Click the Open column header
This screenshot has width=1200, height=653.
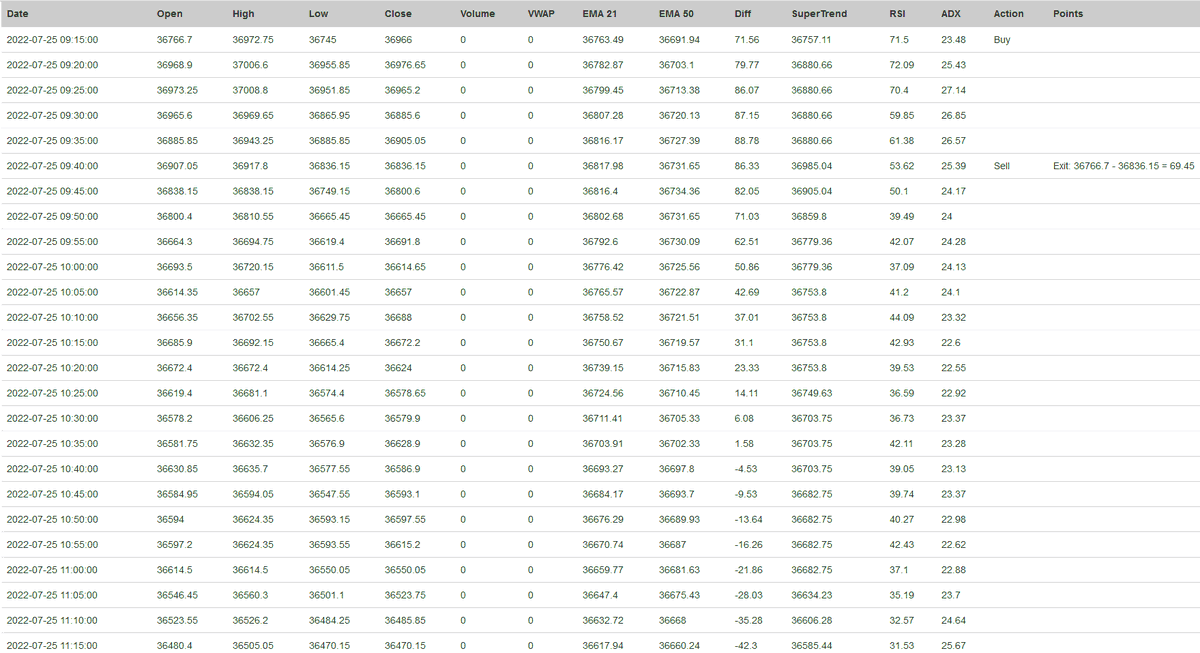tap(170, 14)
